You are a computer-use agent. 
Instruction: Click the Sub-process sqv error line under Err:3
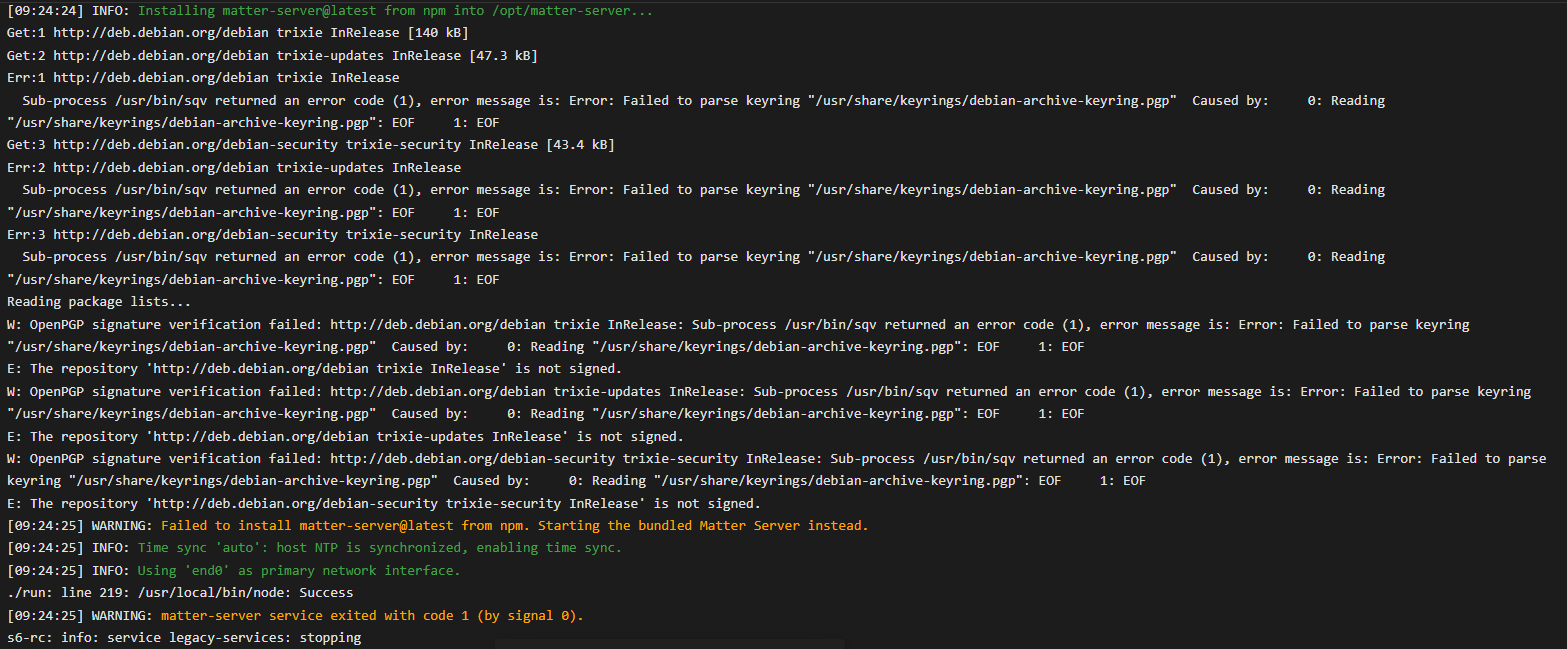point(696,268)
